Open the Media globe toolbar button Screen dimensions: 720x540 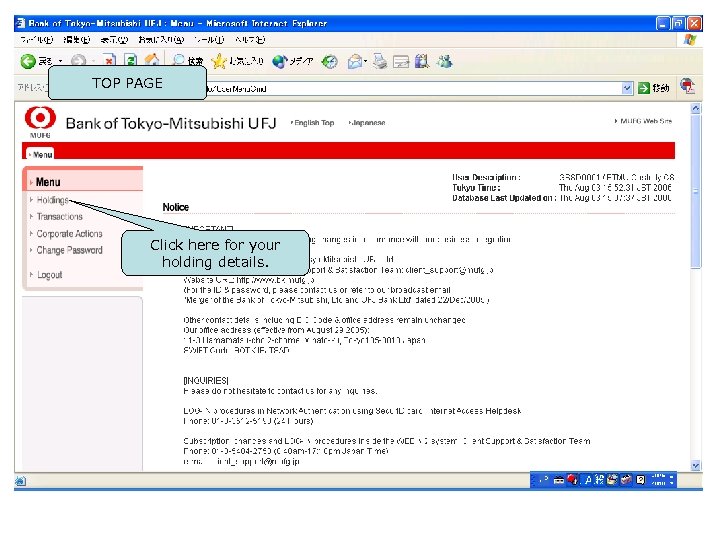(292, 61)
